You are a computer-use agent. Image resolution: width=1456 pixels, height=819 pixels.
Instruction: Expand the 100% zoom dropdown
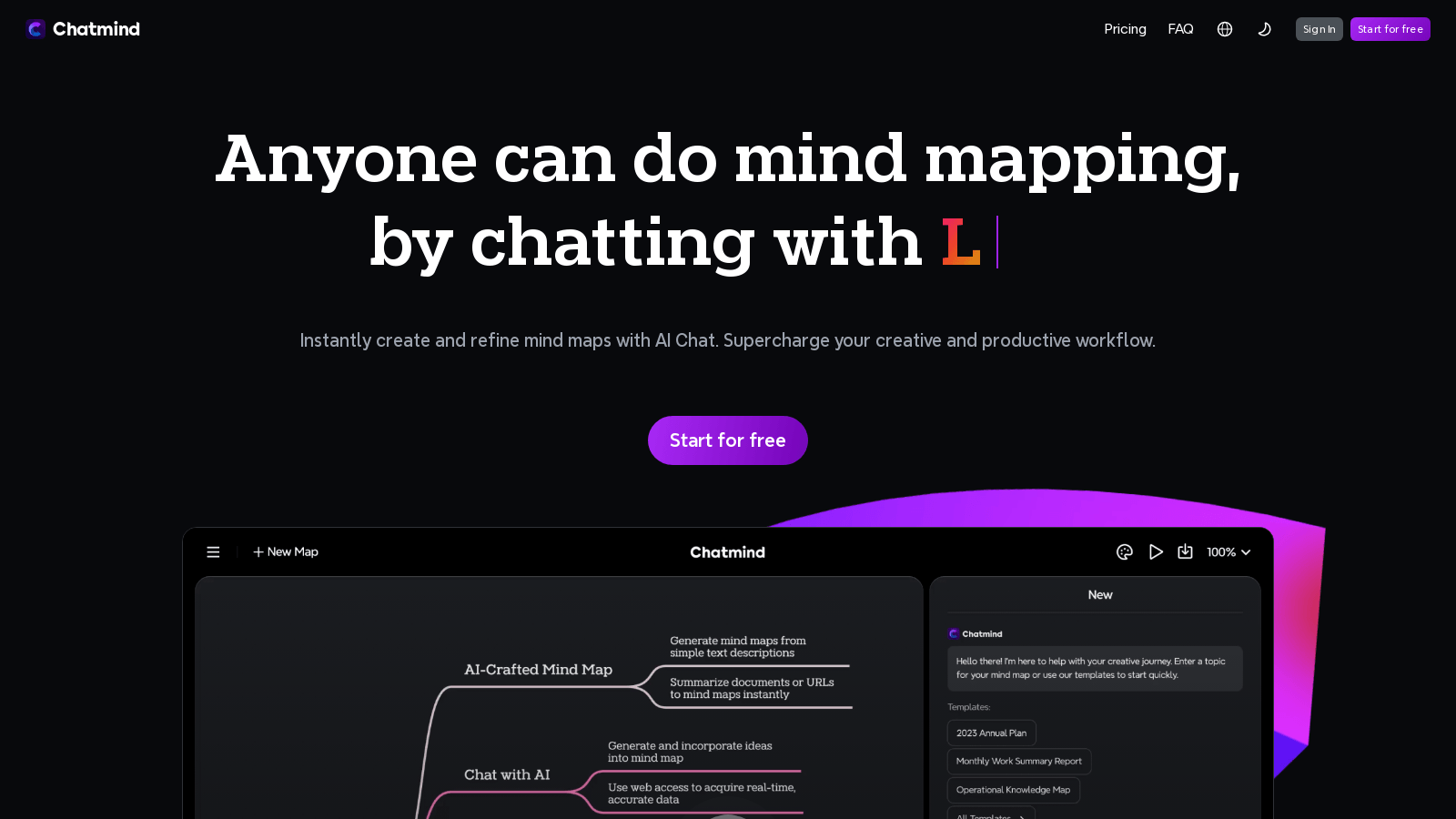click(x=1228, y=552)
